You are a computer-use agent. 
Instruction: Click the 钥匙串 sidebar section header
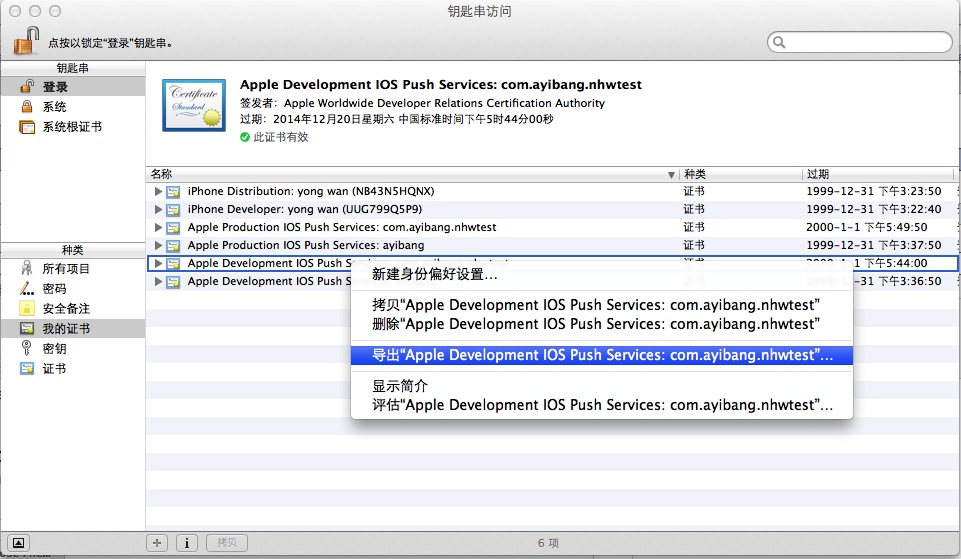72,68
